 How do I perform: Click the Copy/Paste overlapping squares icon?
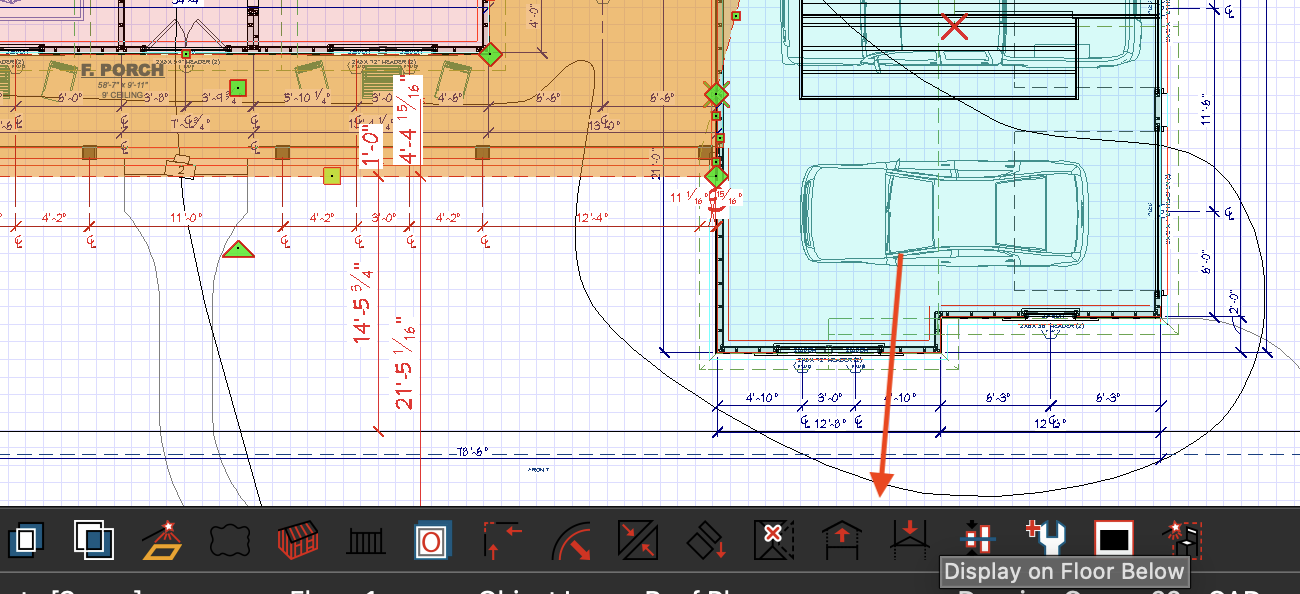tap(25, 540)
